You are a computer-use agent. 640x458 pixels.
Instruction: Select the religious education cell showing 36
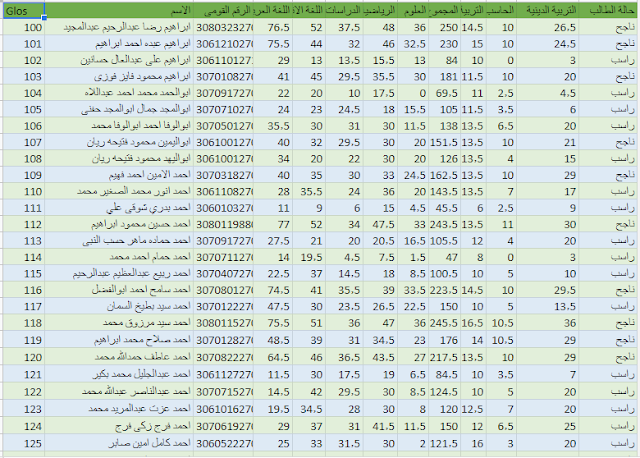tap(547, 322)
